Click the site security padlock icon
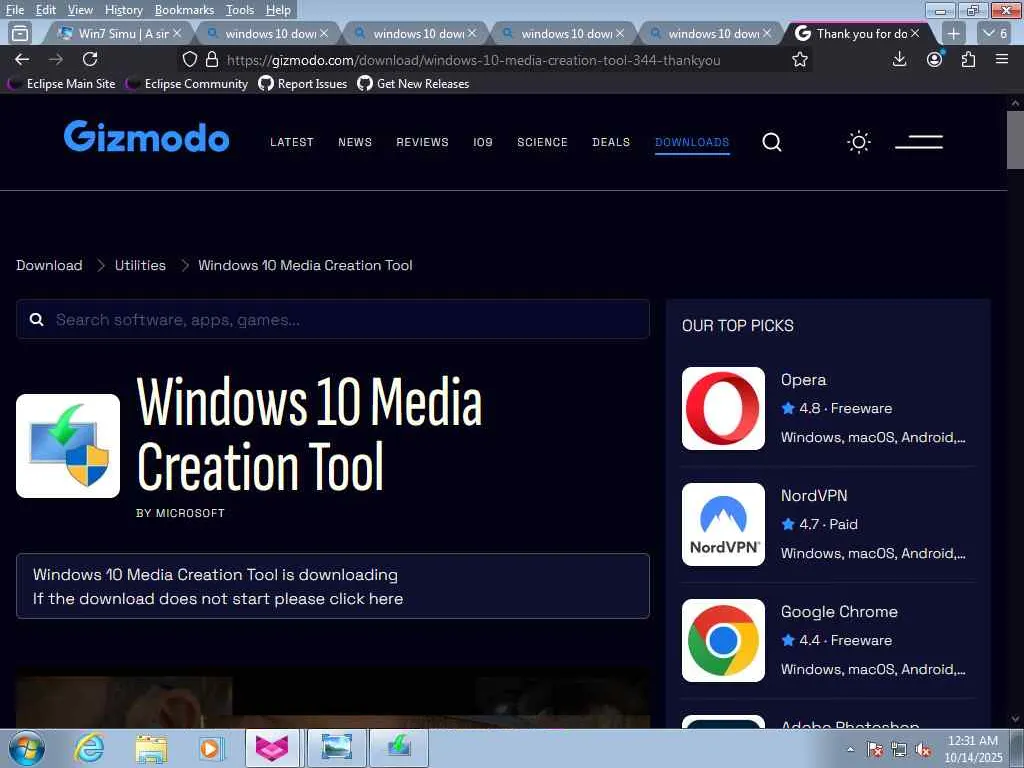Image resolution: width=1024 pixels, height=768 pixels. click(212, 59)
